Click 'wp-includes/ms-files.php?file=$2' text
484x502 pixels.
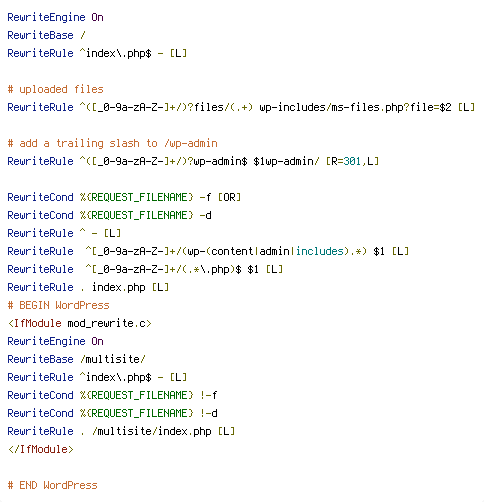(355, 107)
